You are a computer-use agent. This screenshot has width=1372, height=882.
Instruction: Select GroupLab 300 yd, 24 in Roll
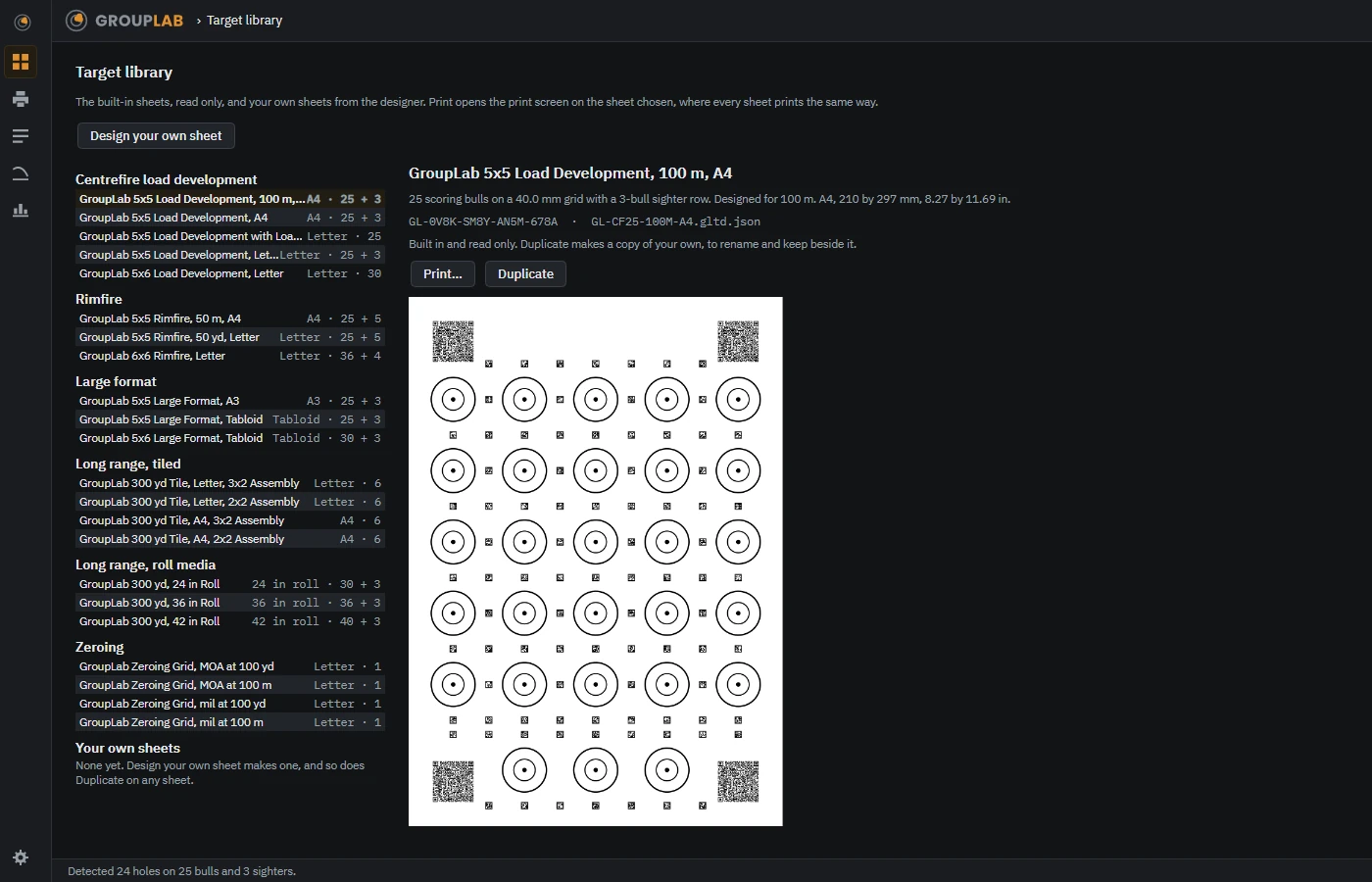230,584
